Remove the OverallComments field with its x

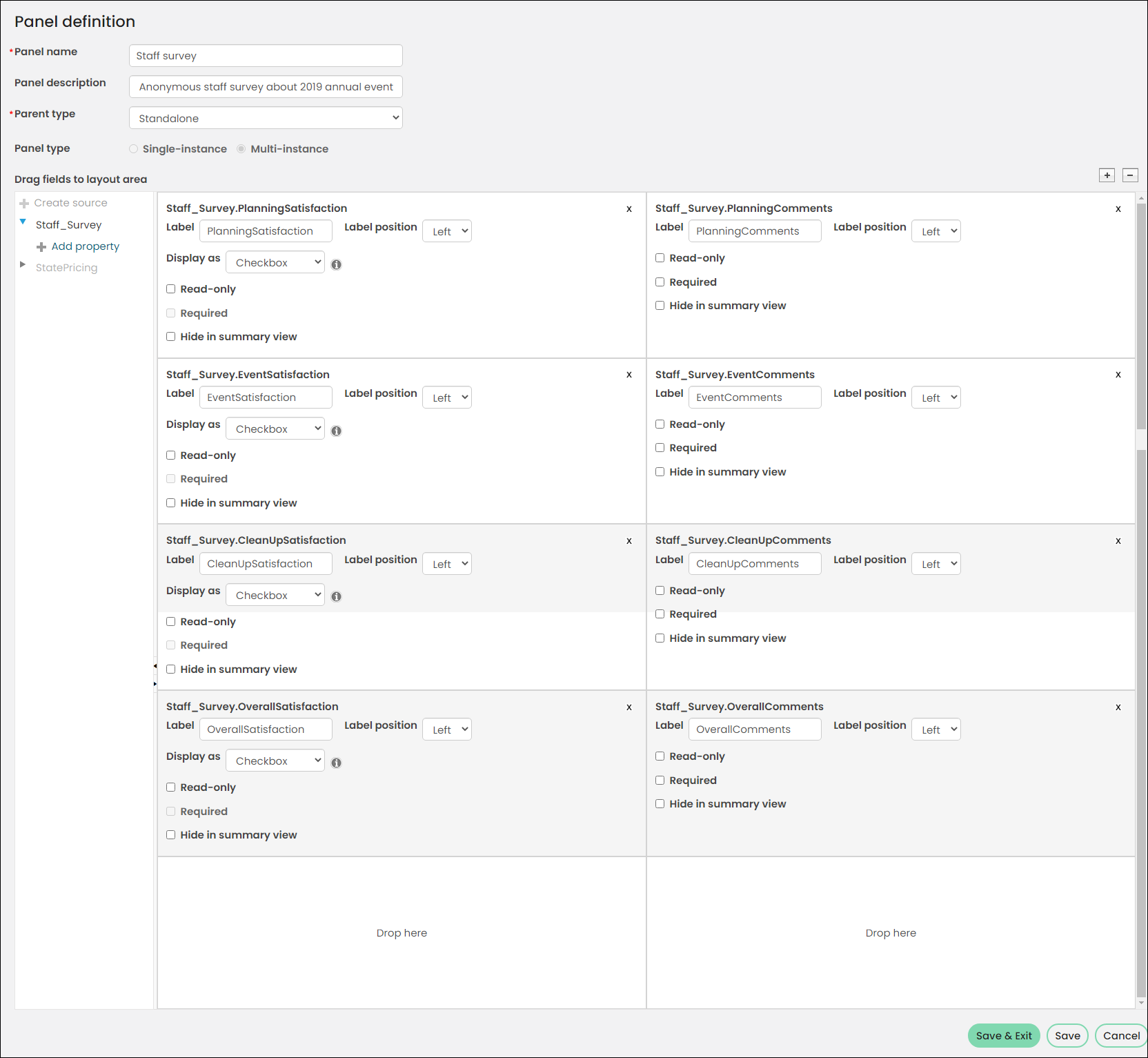pos(1118,707)
